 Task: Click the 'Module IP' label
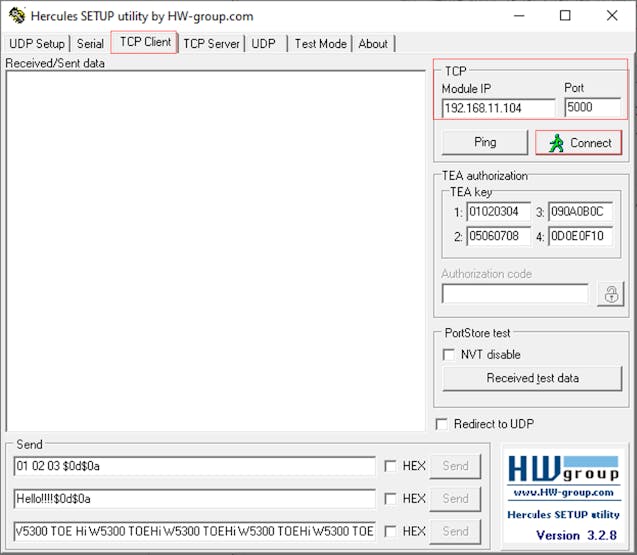466,89
